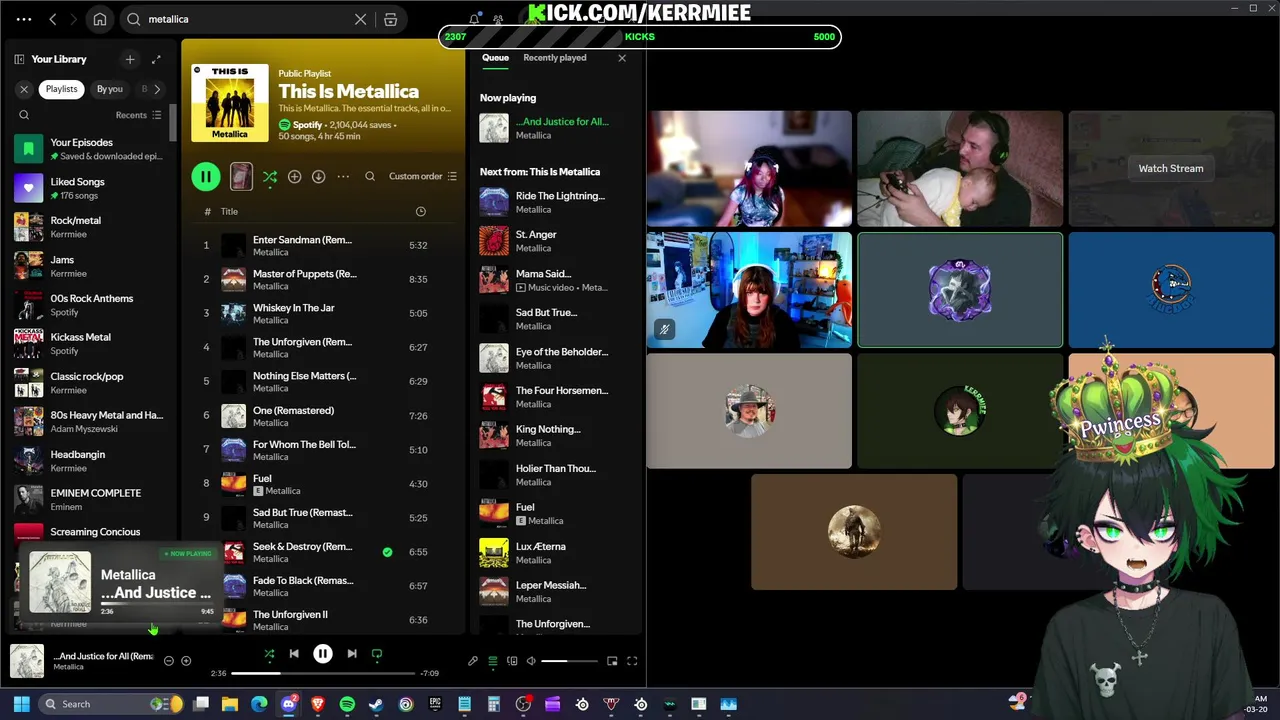This screenshot has width=1280, height=720.
Task: Sort the tracks by the duration clock icon
Action: (x=420, y=211)
